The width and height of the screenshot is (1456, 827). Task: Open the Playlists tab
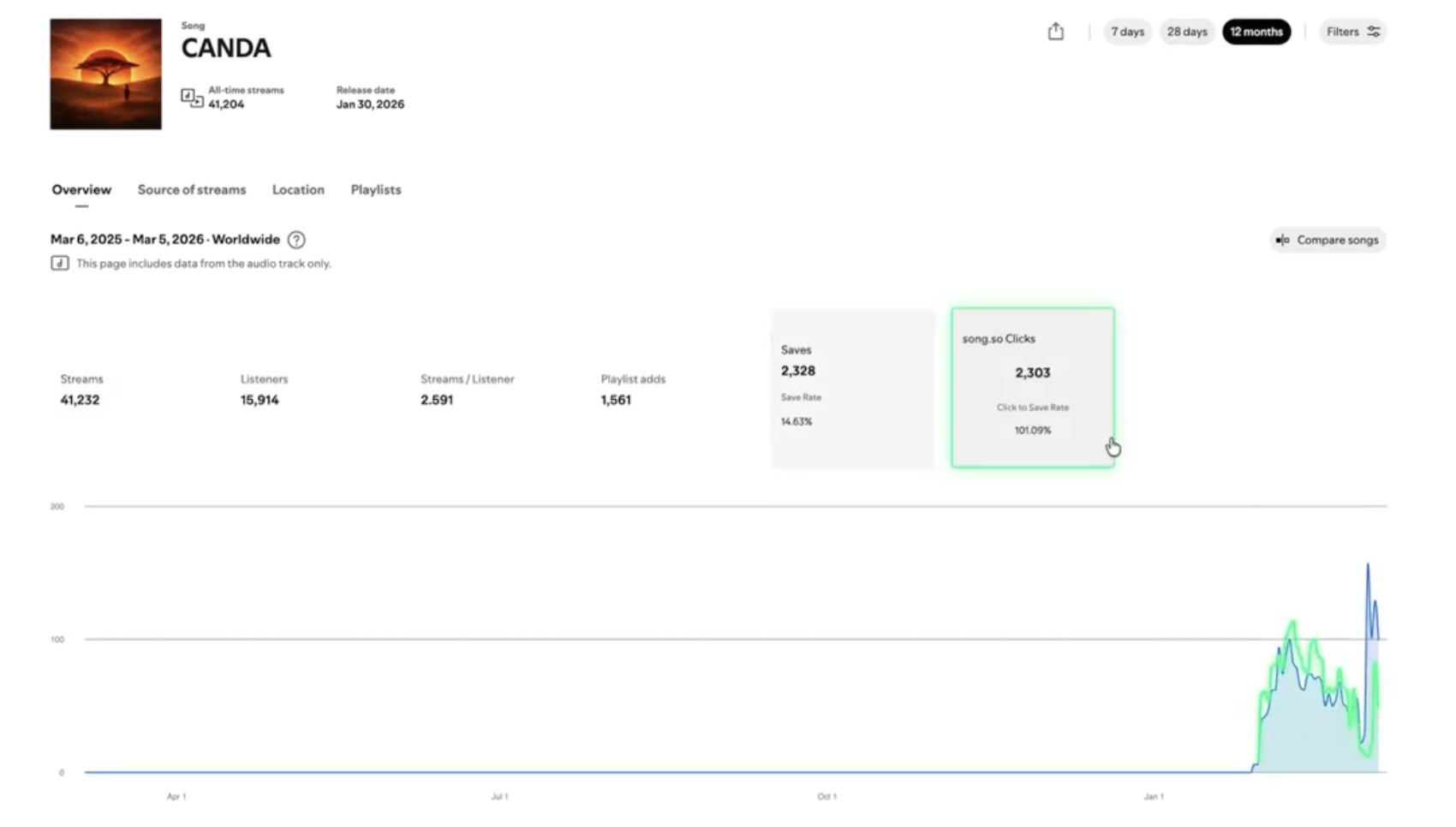pyautogui.click(x=376, y=190)
